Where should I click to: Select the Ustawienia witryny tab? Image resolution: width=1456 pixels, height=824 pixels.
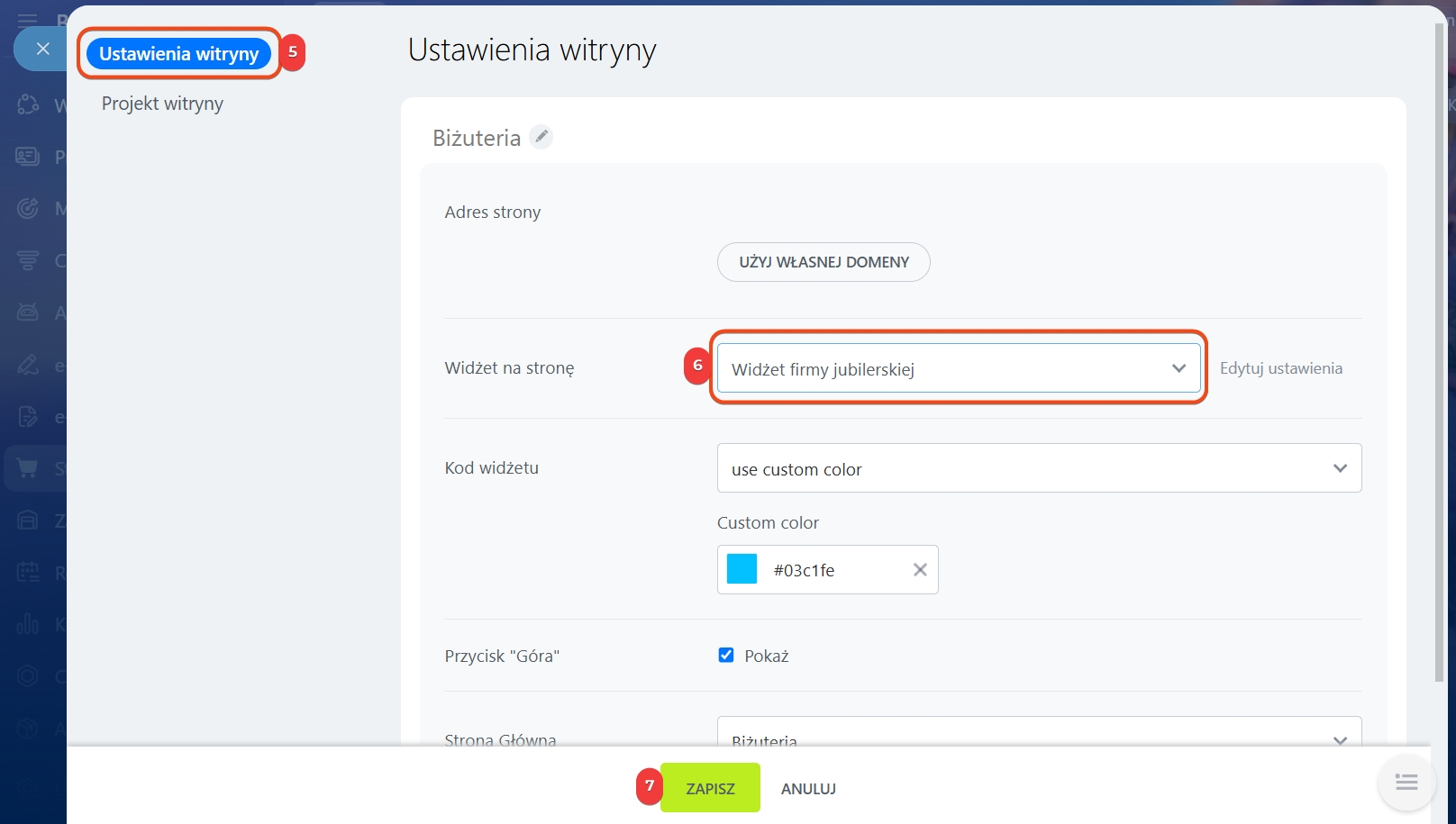(x=178, y=54)
